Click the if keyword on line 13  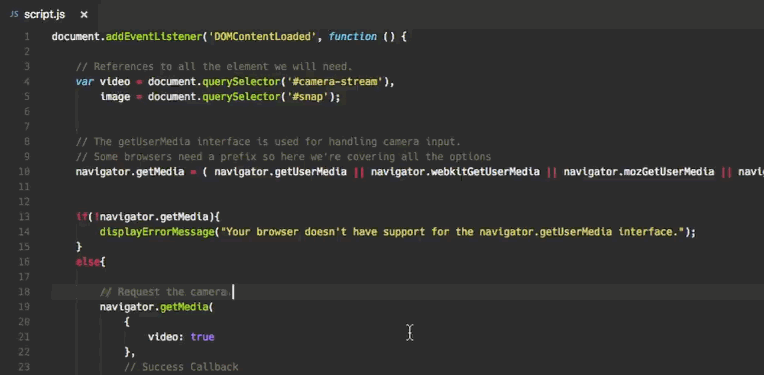point(81,217)
